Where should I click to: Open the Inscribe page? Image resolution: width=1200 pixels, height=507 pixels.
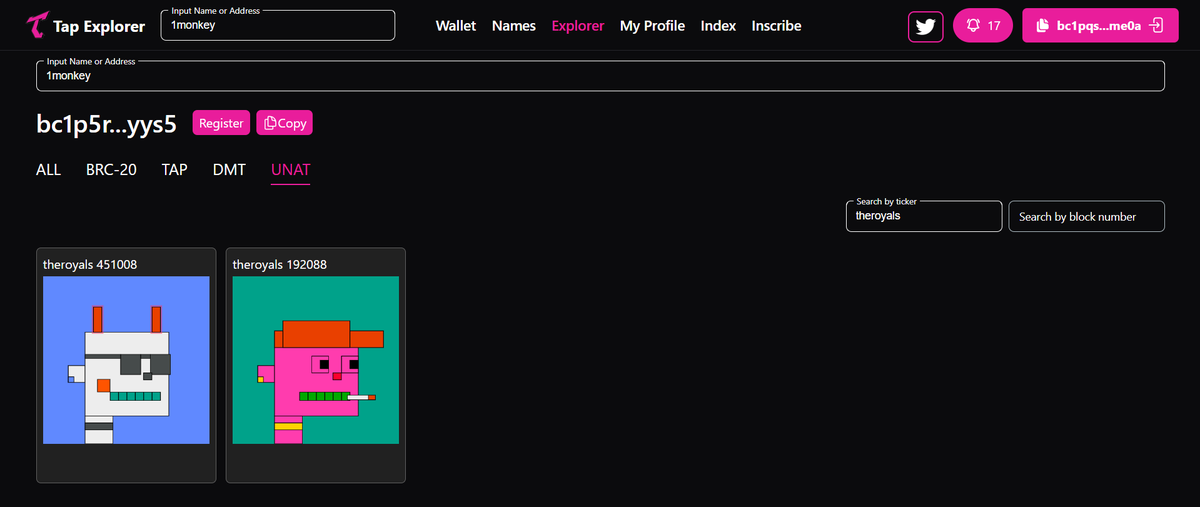tap(776, 26)
